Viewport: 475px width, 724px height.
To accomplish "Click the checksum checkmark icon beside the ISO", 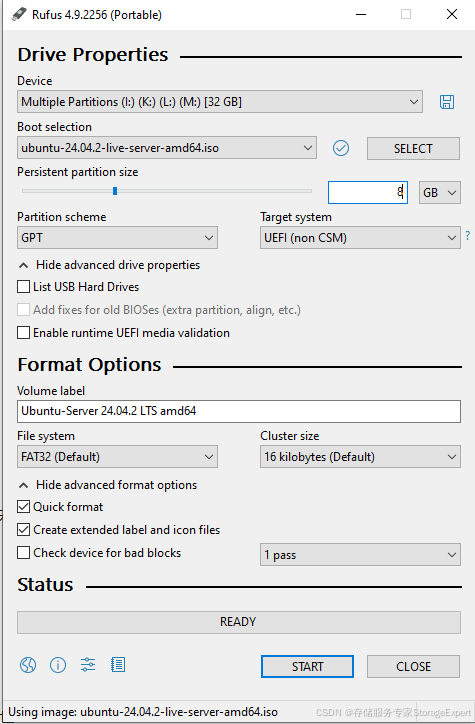I will [x=341, y=148].
